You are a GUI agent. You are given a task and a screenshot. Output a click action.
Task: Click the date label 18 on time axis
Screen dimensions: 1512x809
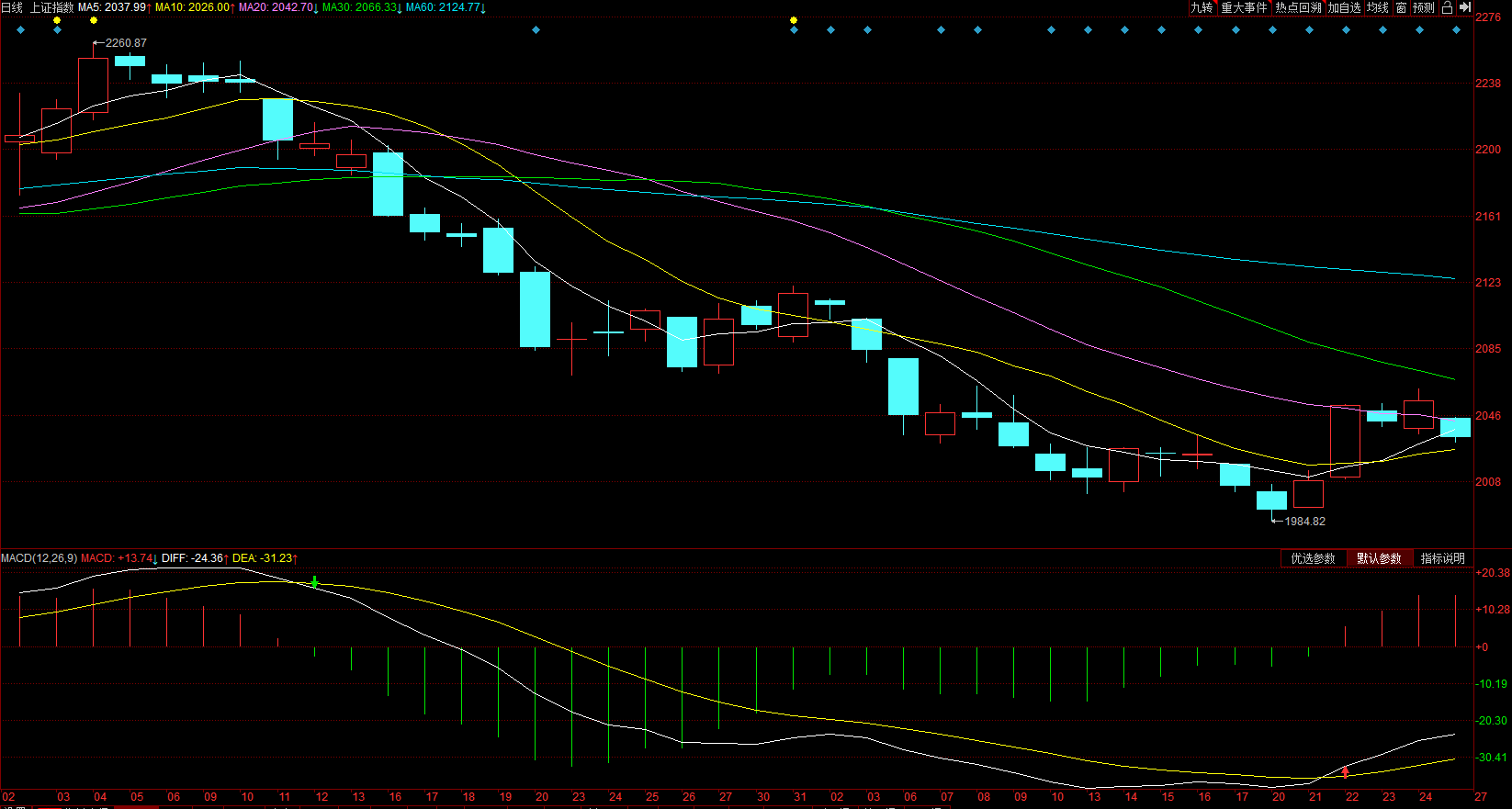[468, 797]
